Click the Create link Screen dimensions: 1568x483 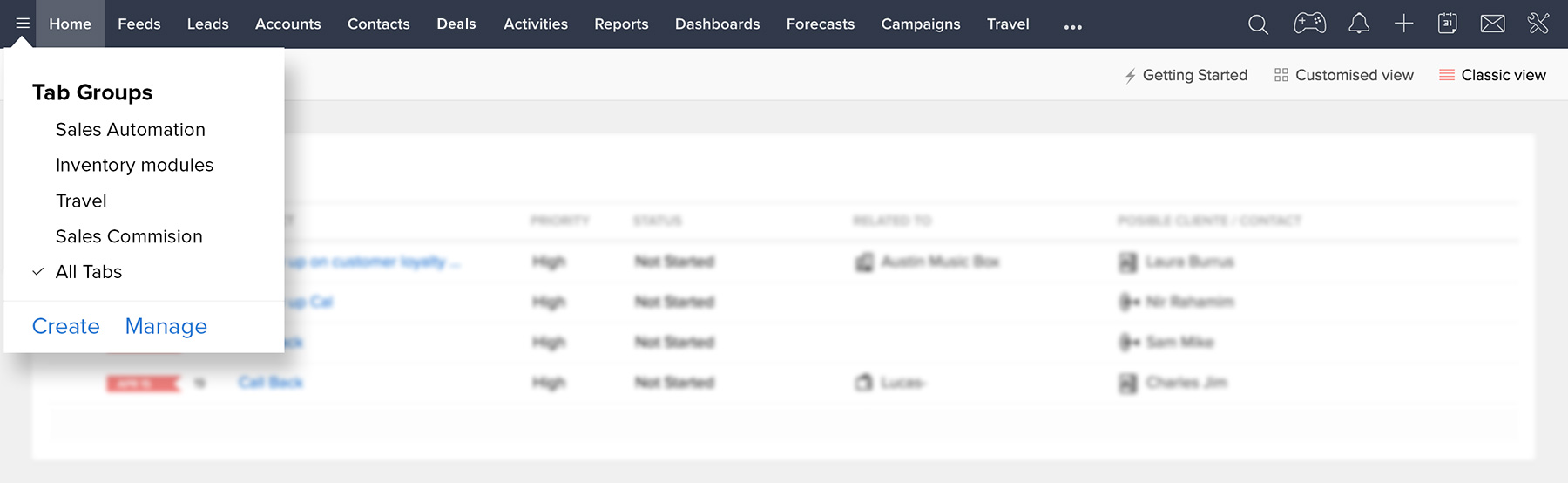tap(66, 326)
